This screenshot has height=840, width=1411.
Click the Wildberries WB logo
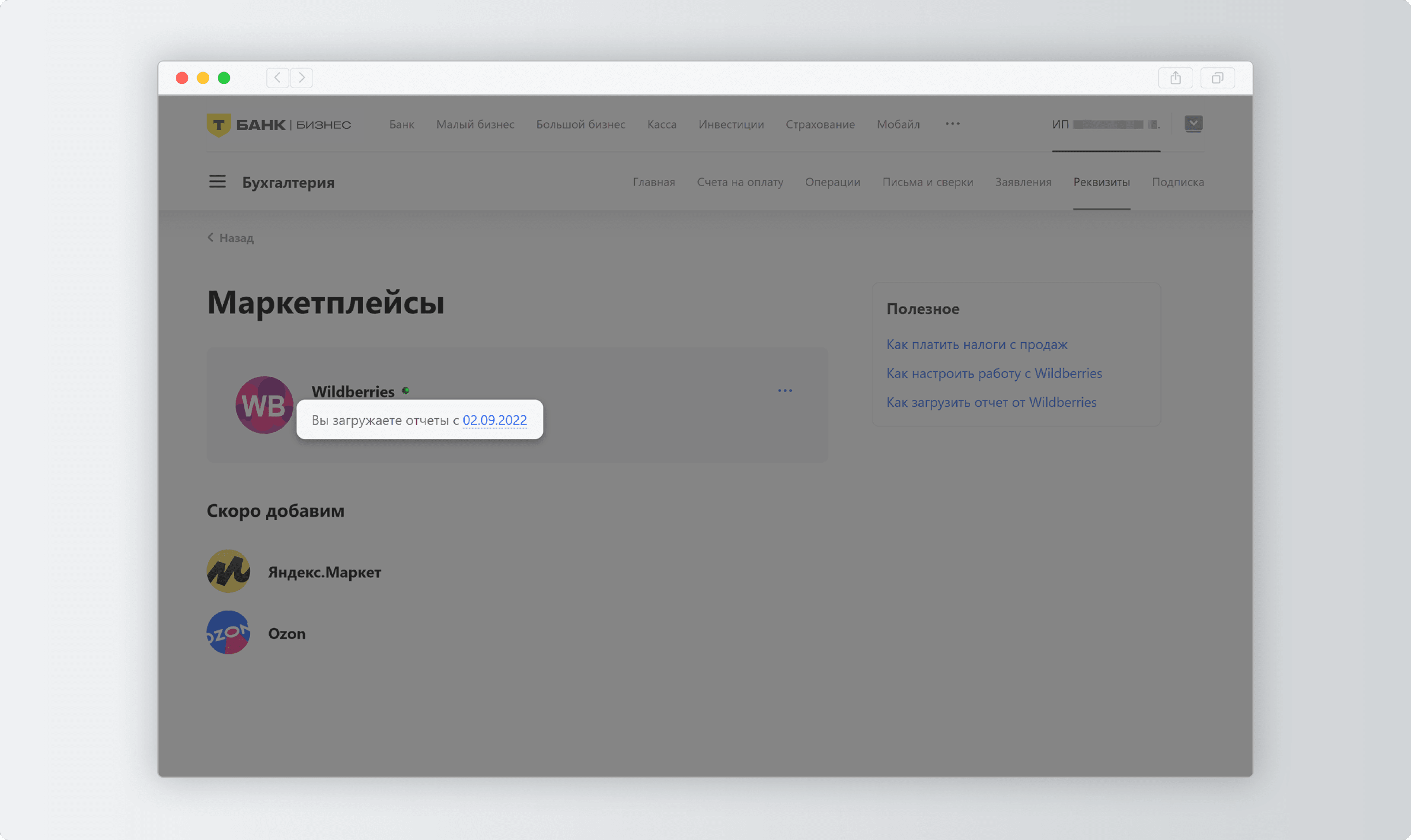265,405
